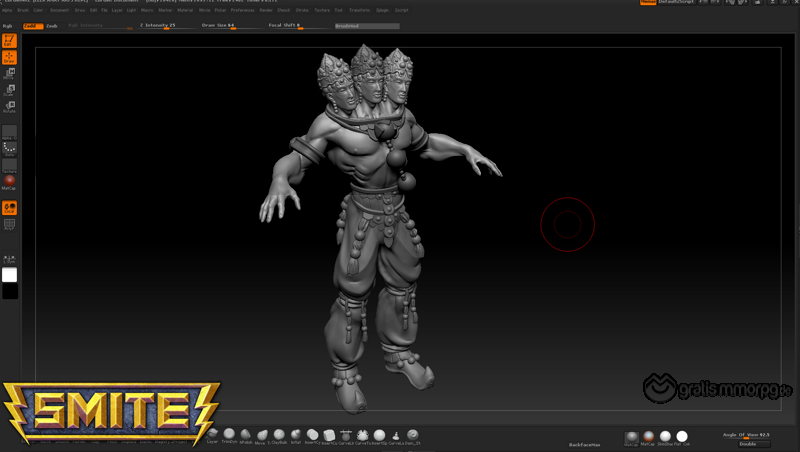Switch to the Move transform tool
This screenshot has height=452, width=800.
(x=9, y=73)
